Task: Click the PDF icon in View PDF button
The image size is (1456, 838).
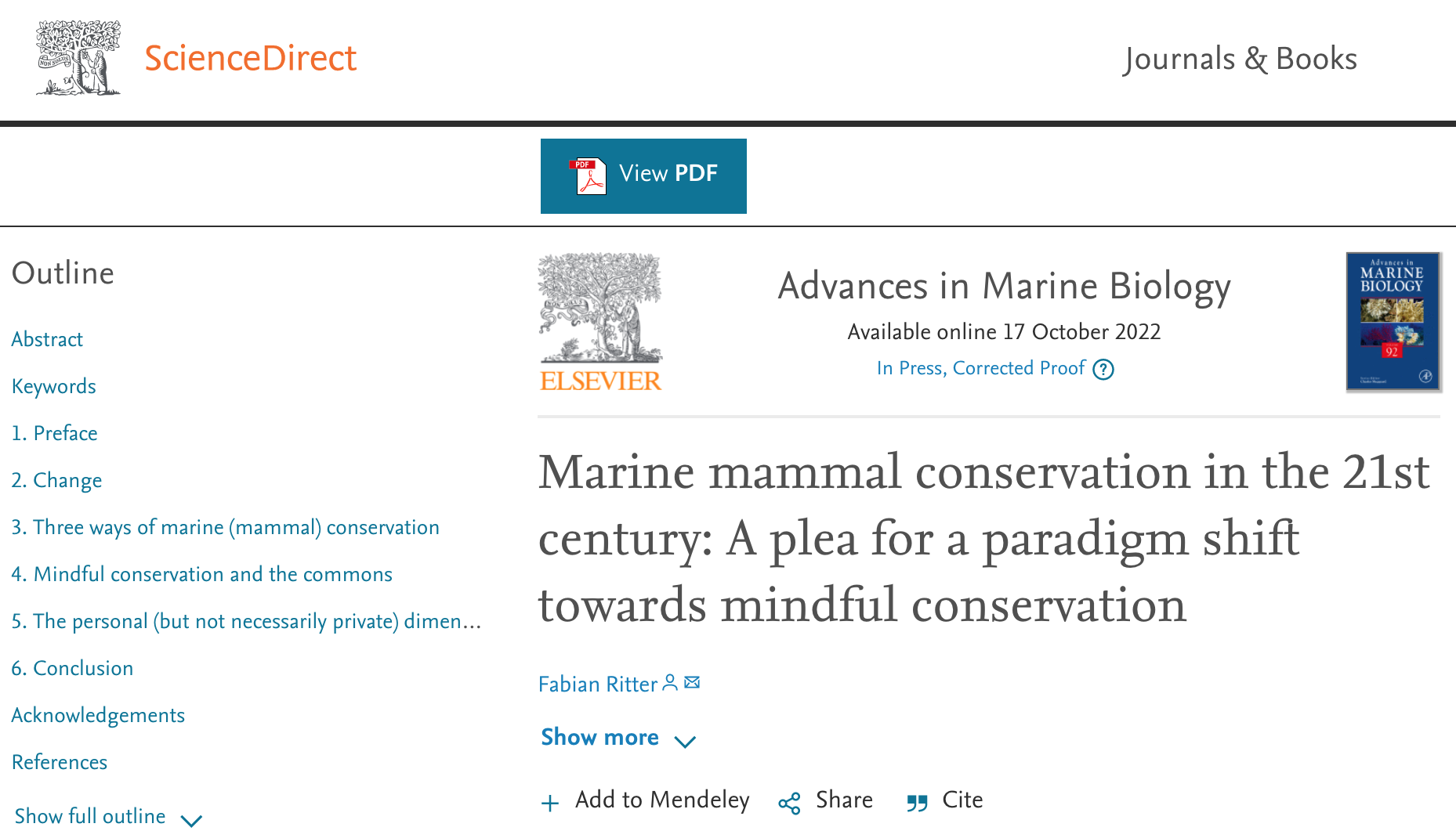Action: (x=589, y=175)
